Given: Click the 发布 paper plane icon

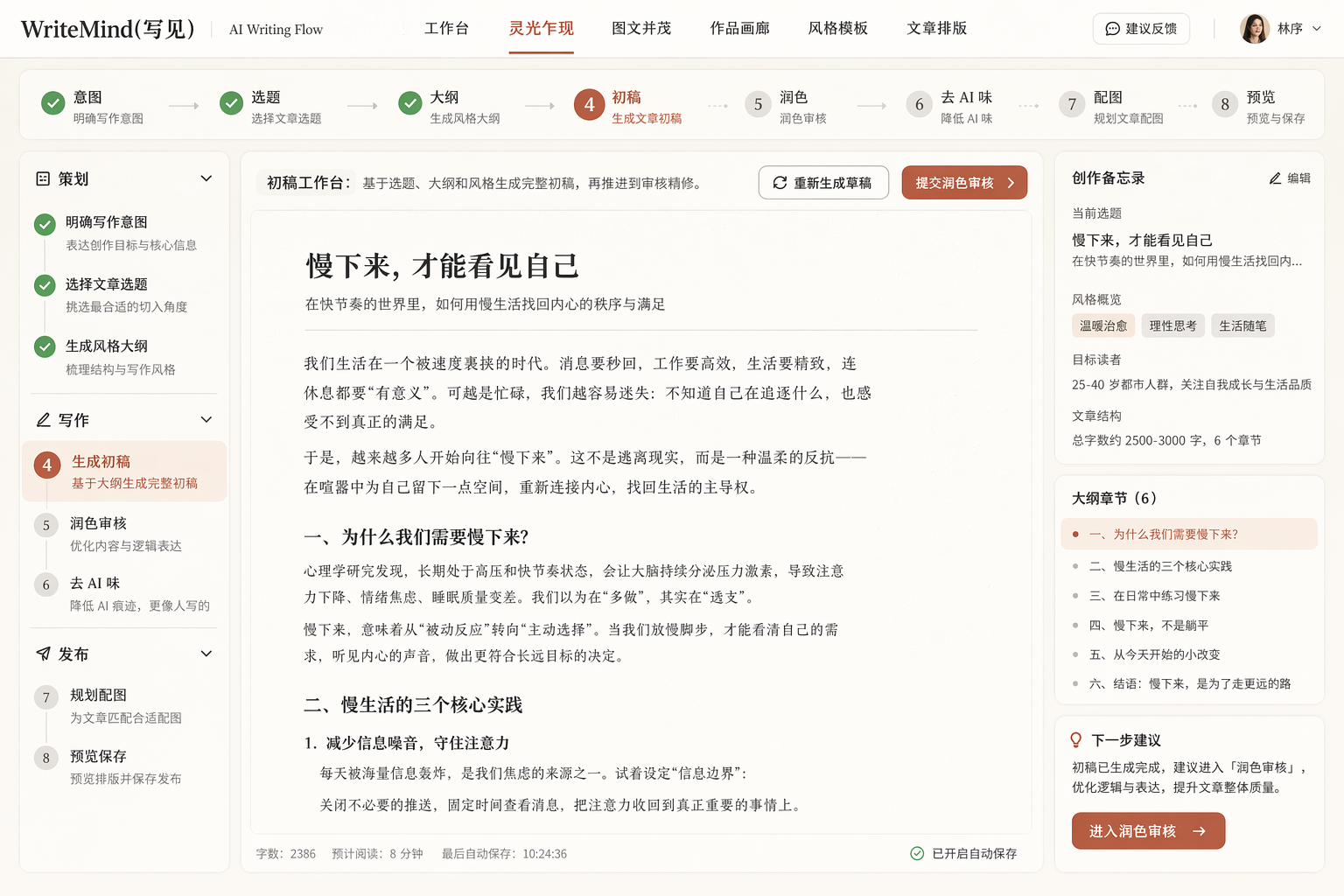Looking at the screenshot, I should click(43, 654).
